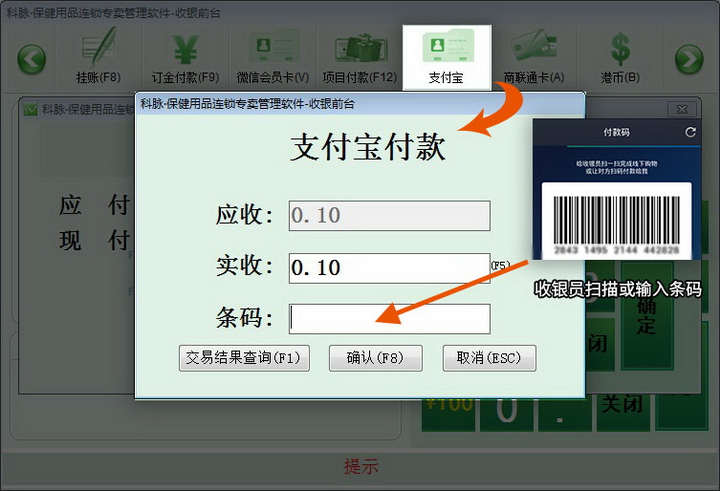The height and width of the screenshot is (491, 720).
Task: Refresh the 付款码 barcode on the phone image
Action: click(690, 132)
